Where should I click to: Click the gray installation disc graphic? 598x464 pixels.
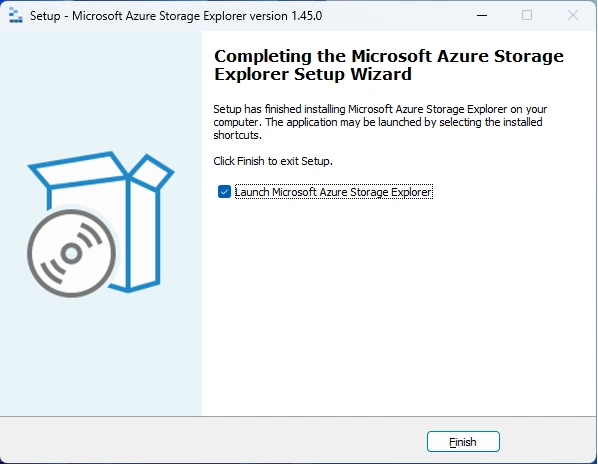tap(72, 253)
